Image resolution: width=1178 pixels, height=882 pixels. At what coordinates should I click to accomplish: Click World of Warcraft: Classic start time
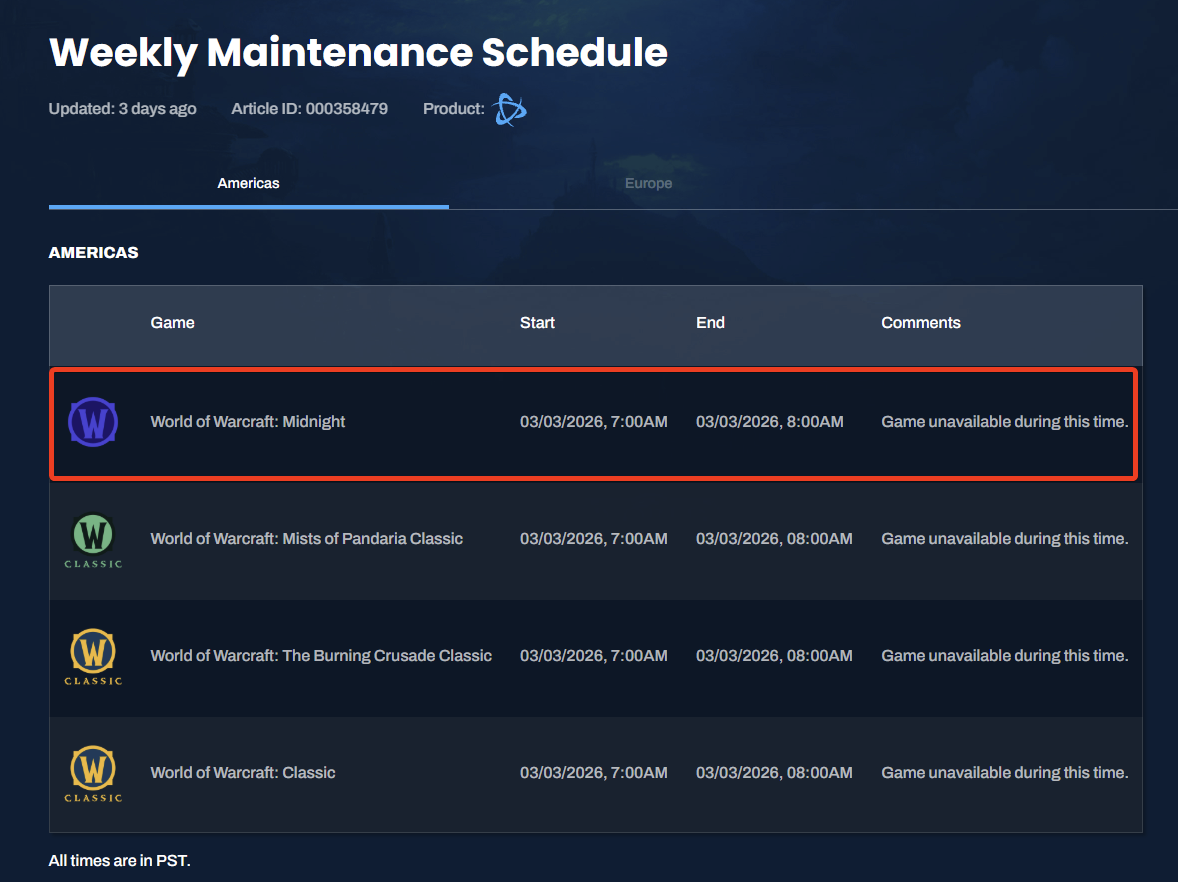click(594, 772)
